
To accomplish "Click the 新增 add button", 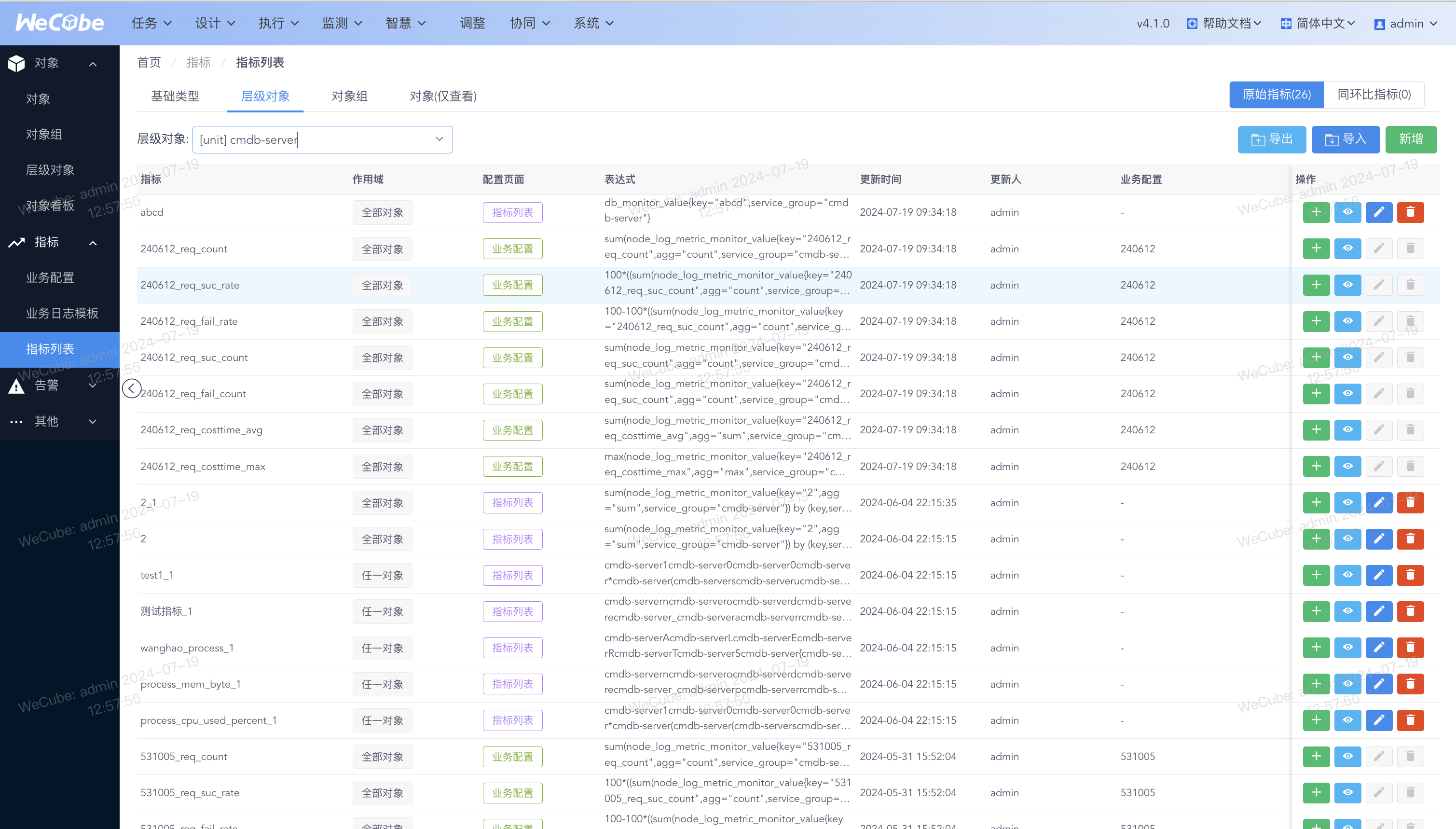I will tap(1411, 139).
